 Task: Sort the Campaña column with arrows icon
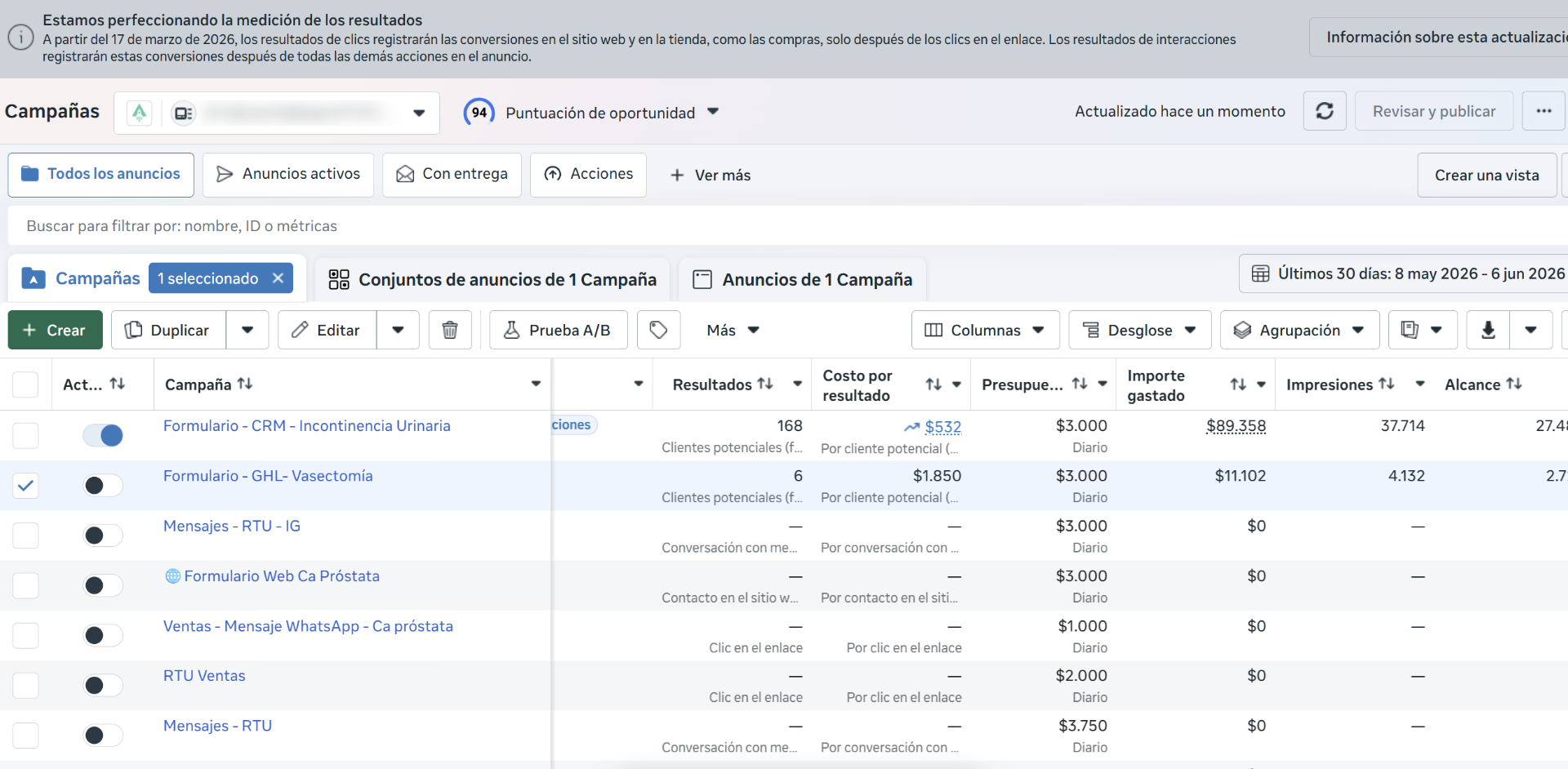245,384
